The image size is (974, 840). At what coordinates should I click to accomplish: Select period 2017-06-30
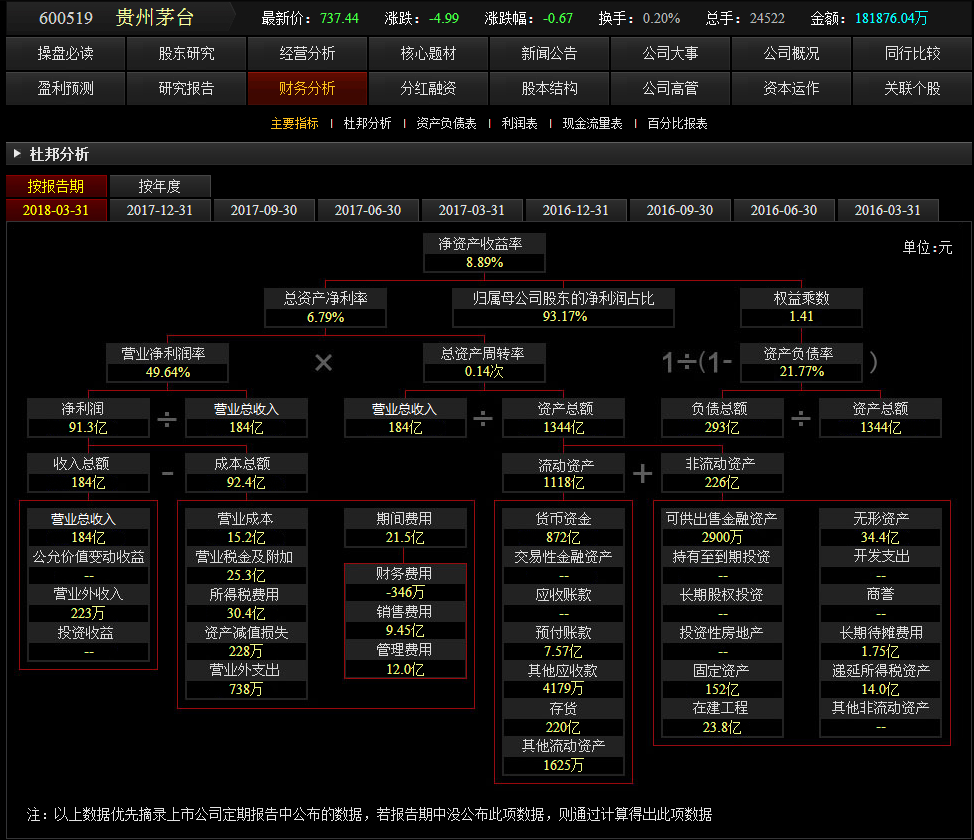(x=368, y=210)
